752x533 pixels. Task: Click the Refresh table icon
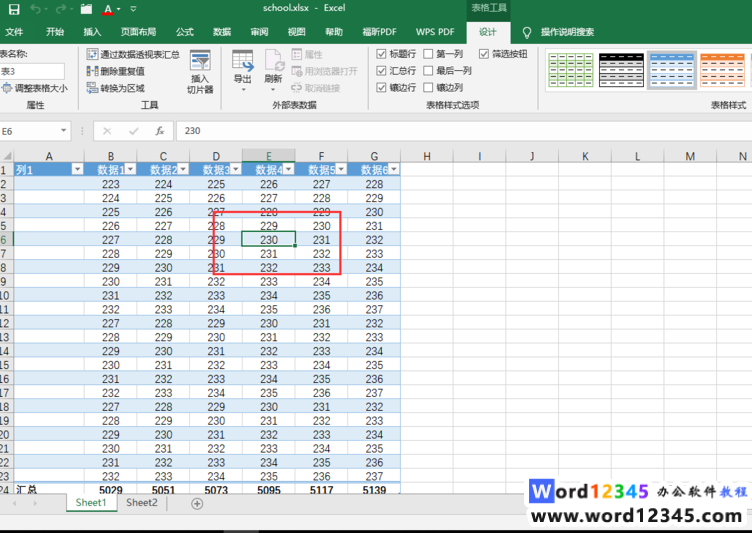coord(273,65)
